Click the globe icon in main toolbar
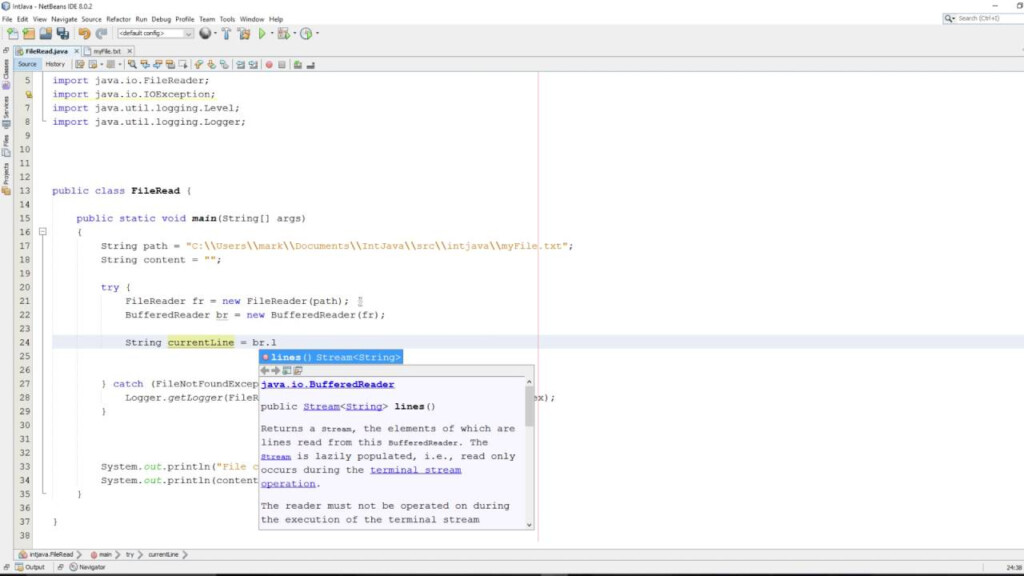This screenshot has height=576, width=1024. 205,33
